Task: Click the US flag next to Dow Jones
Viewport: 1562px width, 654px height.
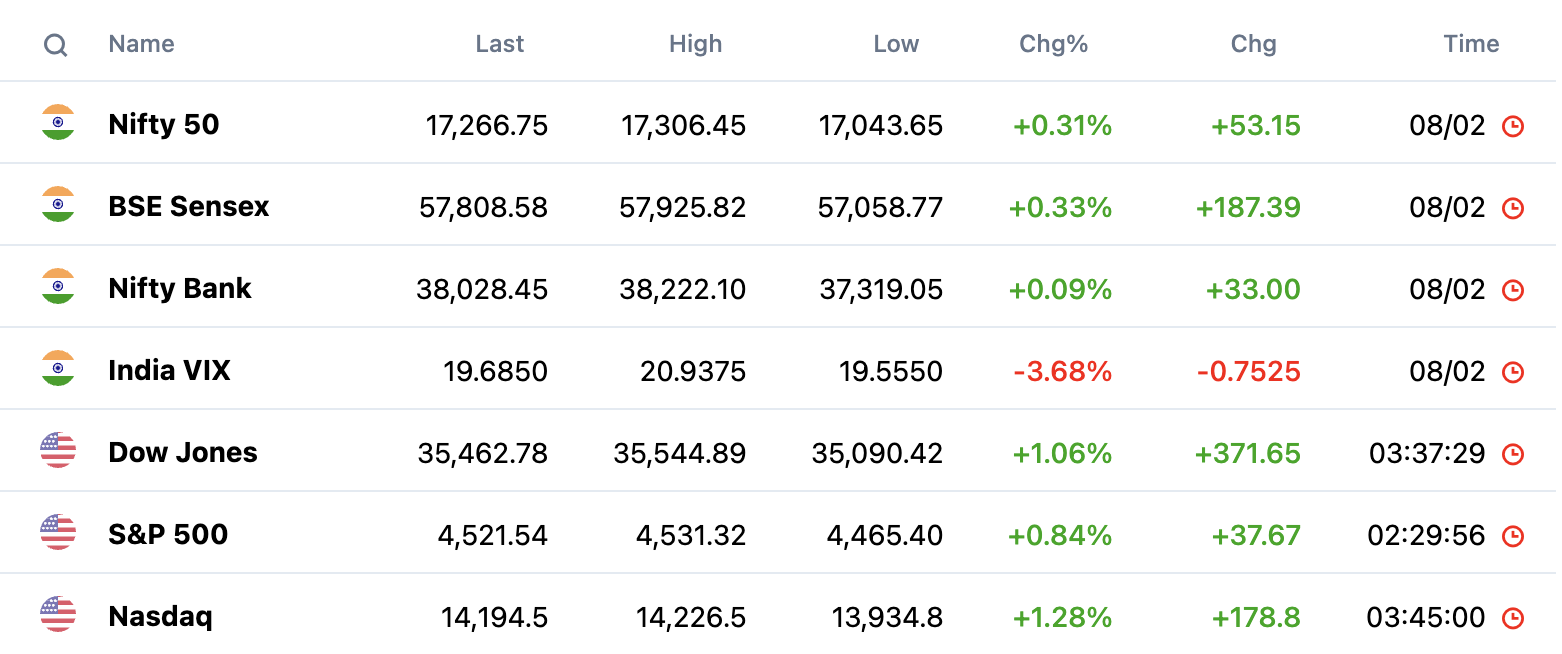Action: [58, 451]
